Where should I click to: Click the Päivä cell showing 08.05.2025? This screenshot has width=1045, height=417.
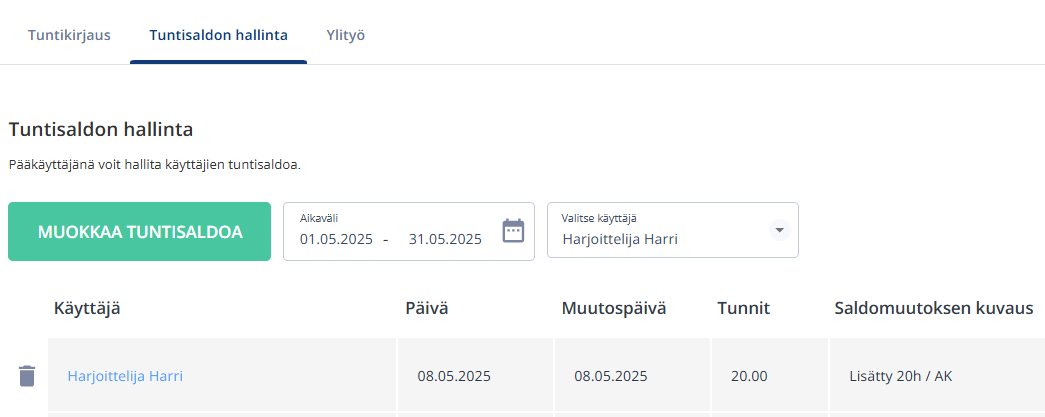(475, 374)
